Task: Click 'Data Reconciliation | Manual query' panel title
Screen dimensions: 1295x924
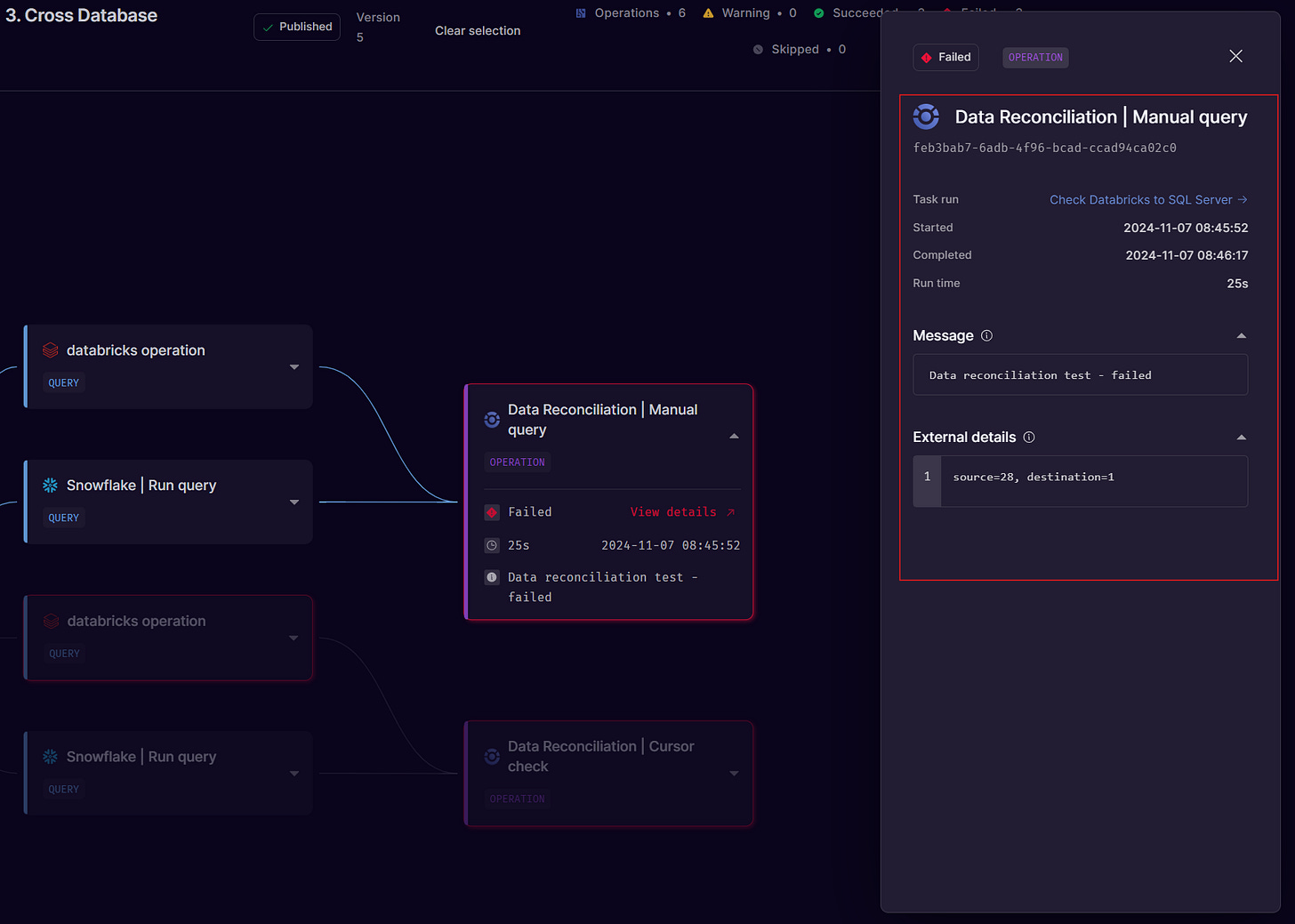Action: tap(1101, 117)
